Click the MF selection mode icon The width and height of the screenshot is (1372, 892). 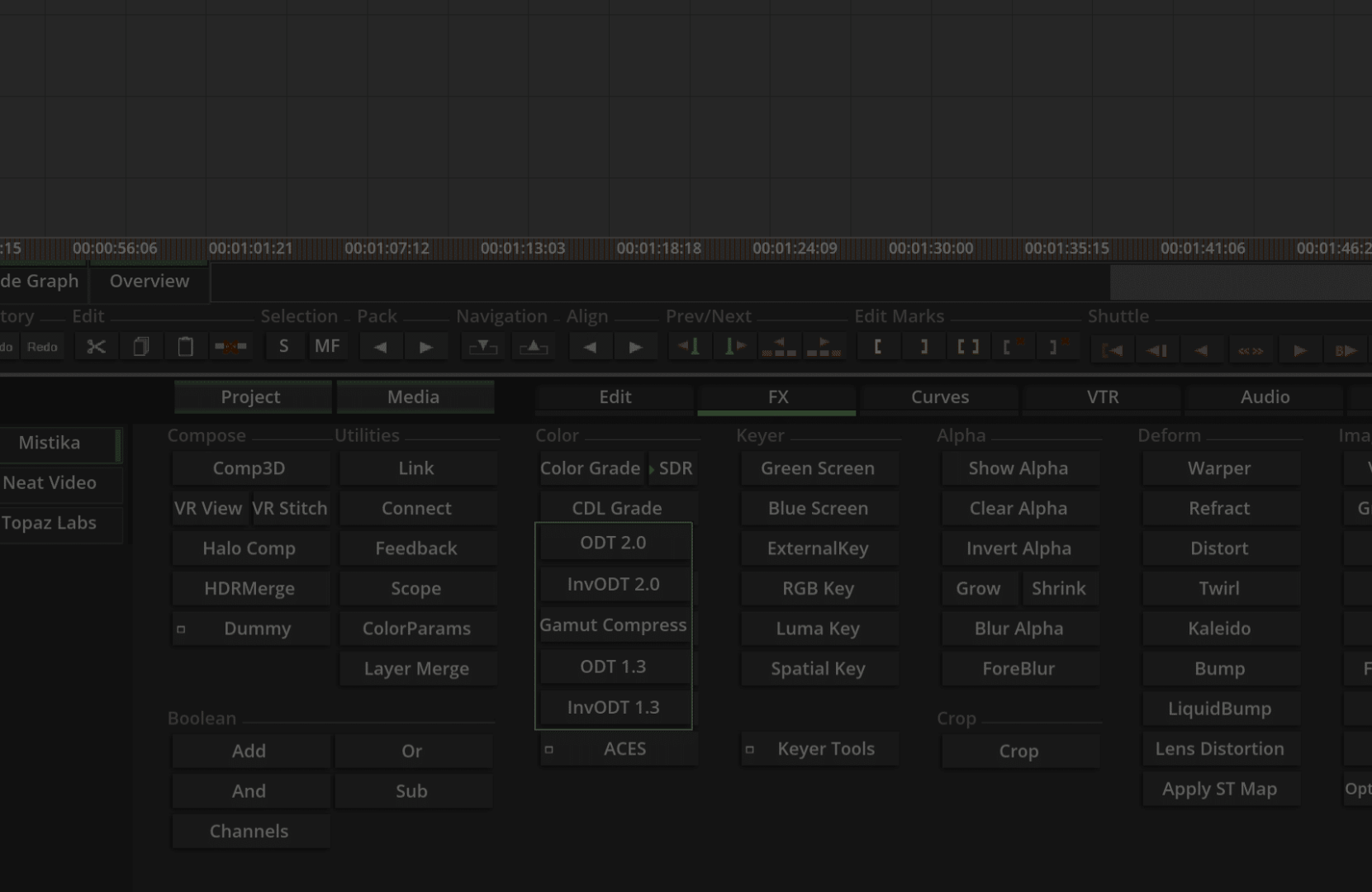328,346
